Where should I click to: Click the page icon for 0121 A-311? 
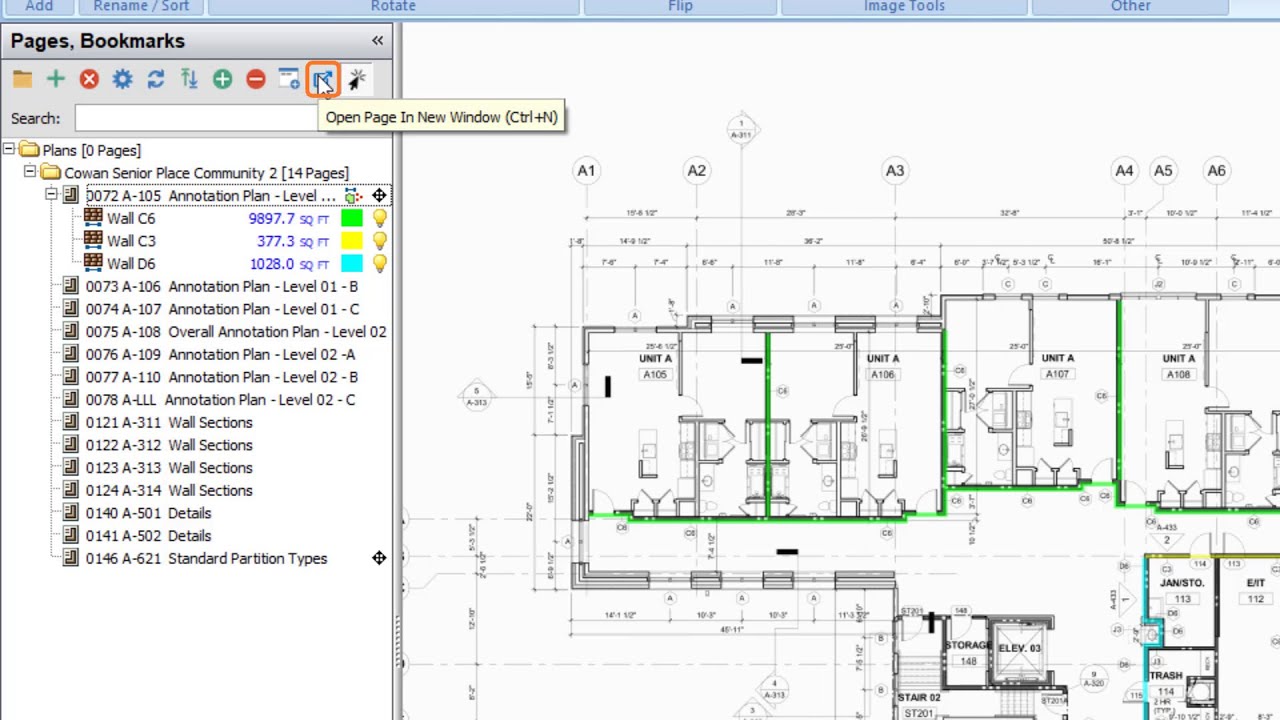(70, 422)
